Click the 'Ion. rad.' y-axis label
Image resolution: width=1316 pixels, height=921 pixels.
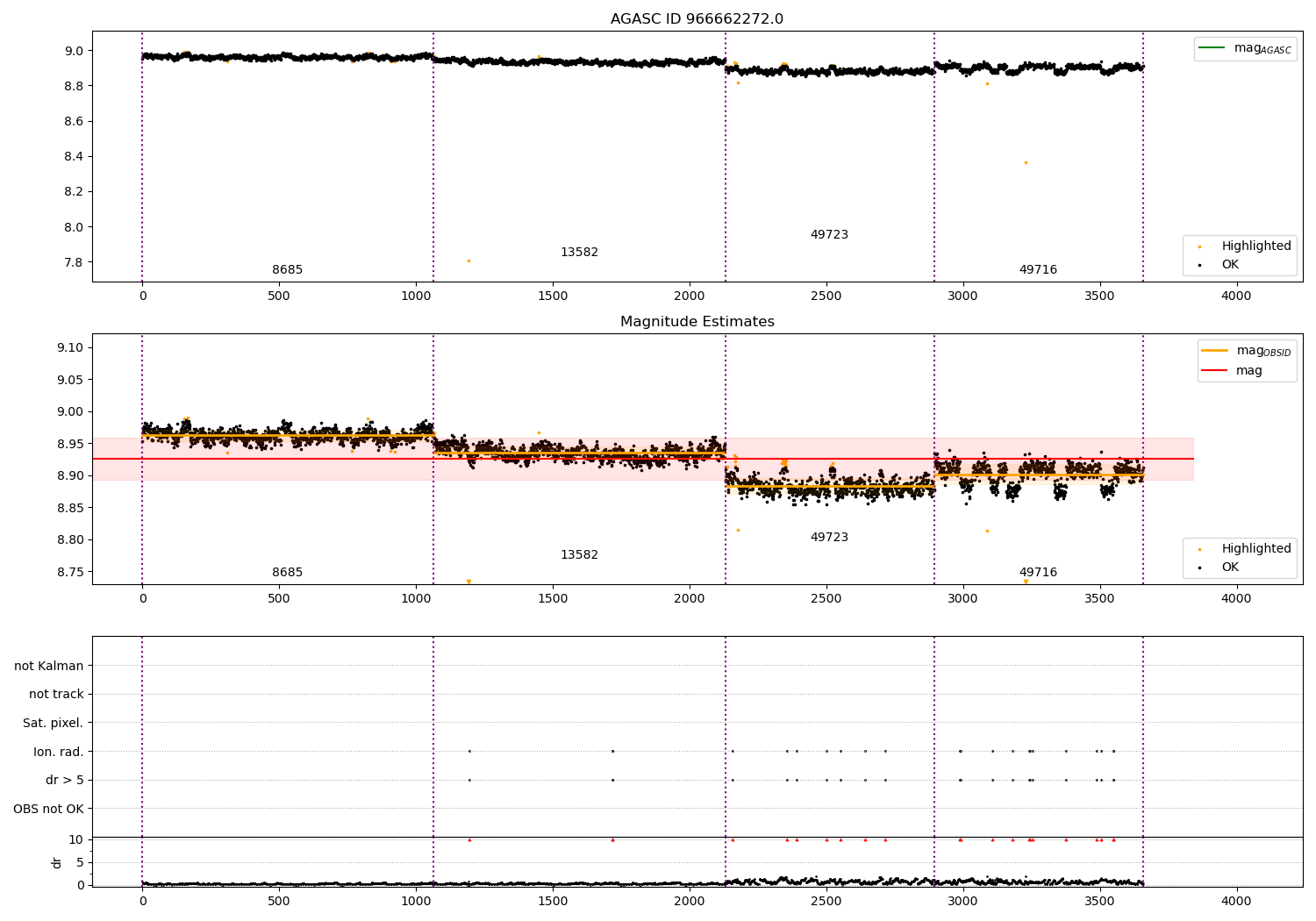[59, 752]
